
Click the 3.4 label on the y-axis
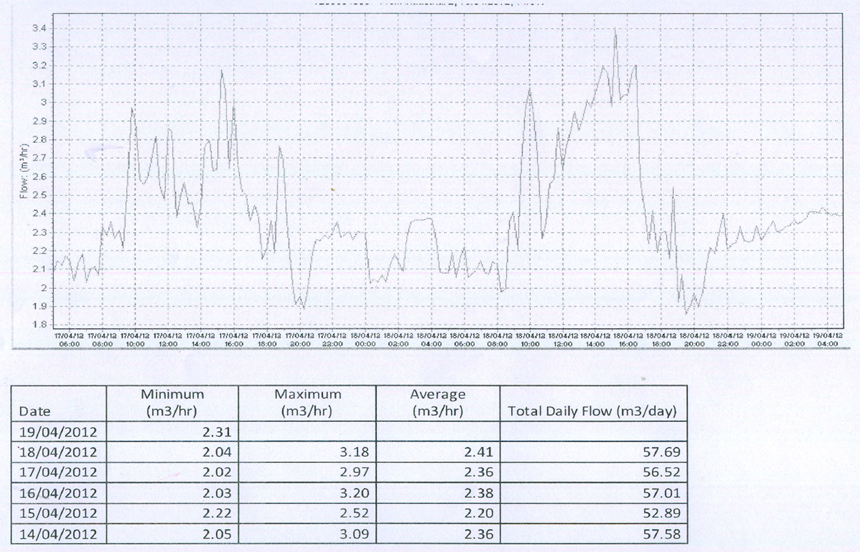39,28
